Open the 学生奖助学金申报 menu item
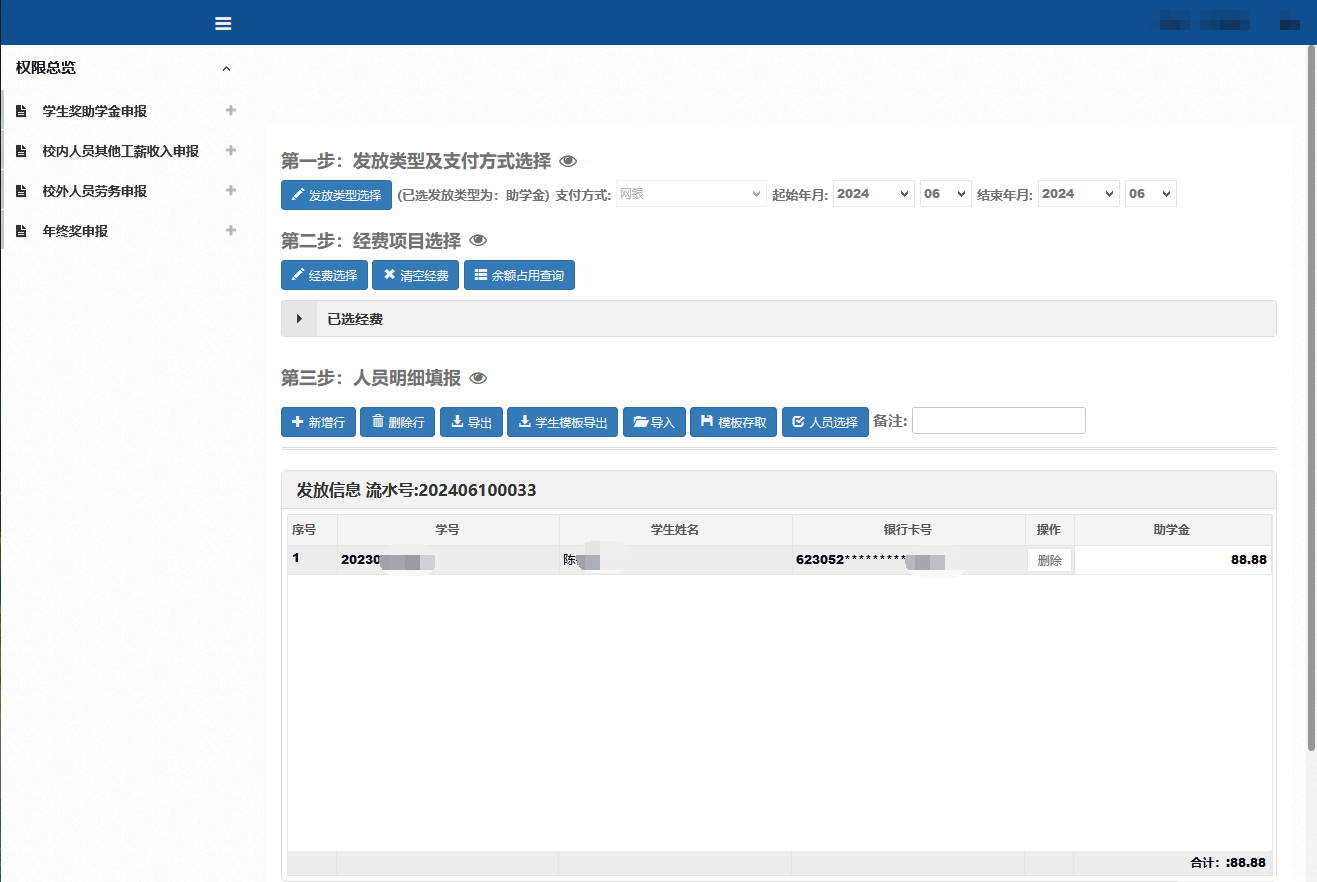The image size is (1317, 882). 95,111
